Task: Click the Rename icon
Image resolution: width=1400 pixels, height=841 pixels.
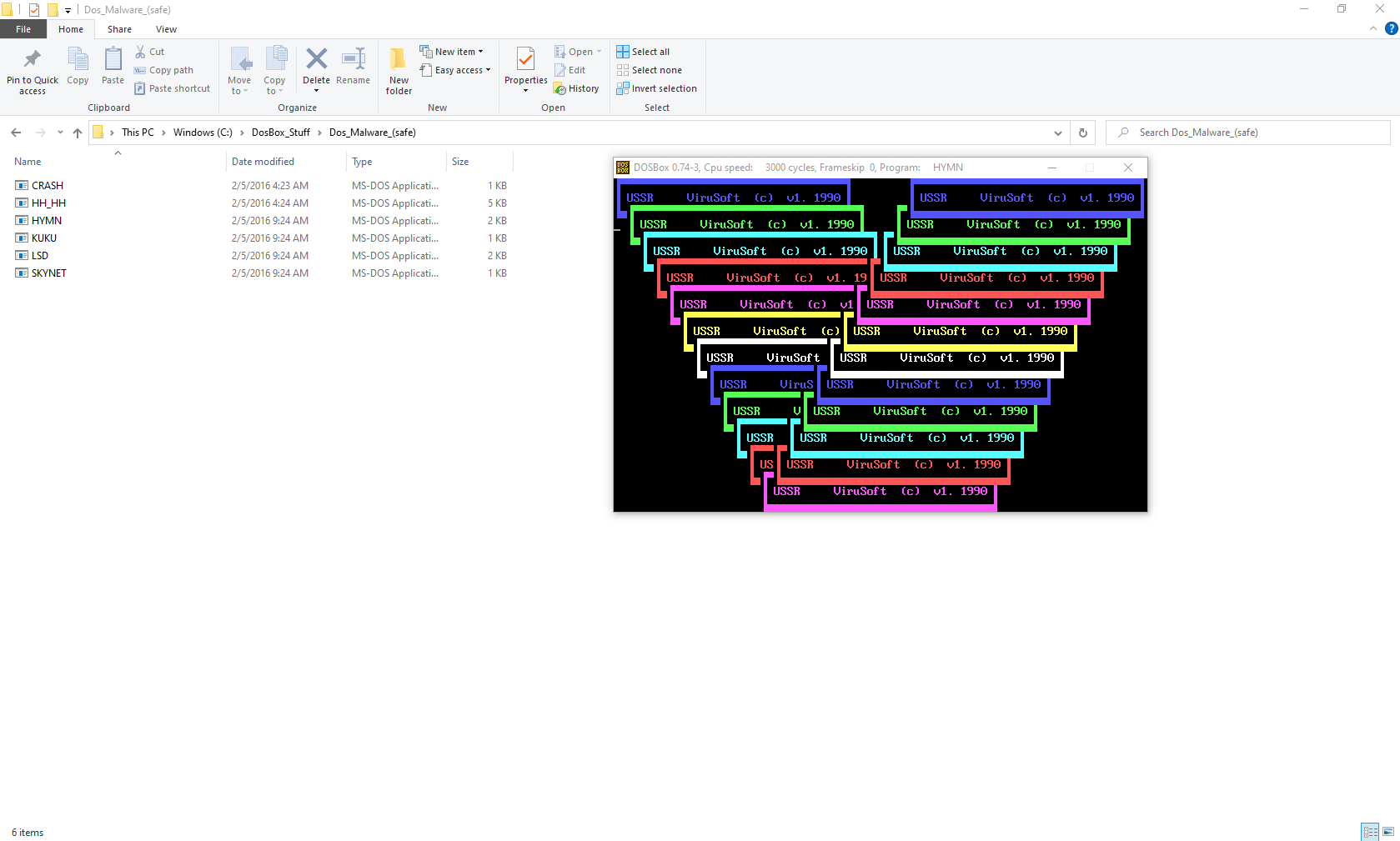Action: (354, 58)
